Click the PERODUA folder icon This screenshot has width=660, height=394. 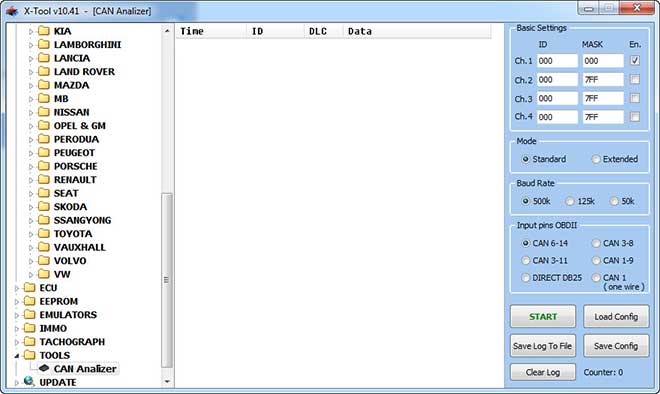(44, 138)
